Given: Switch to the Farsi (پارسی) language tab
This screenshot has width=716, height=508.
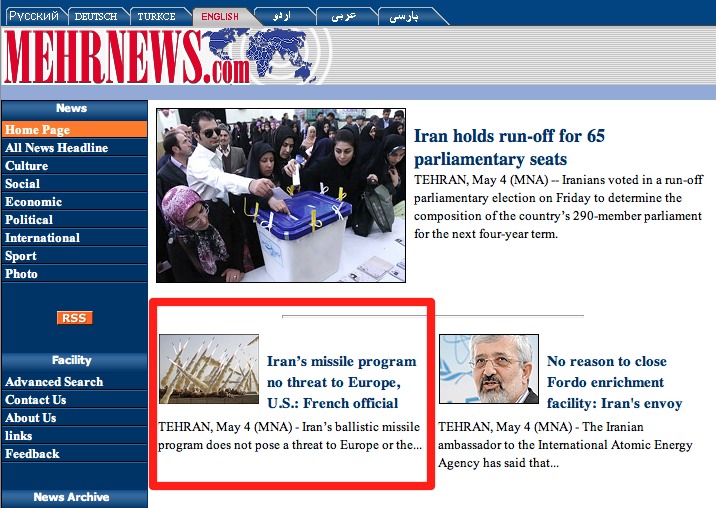Looking at the screenshot, I should point(404,16).
